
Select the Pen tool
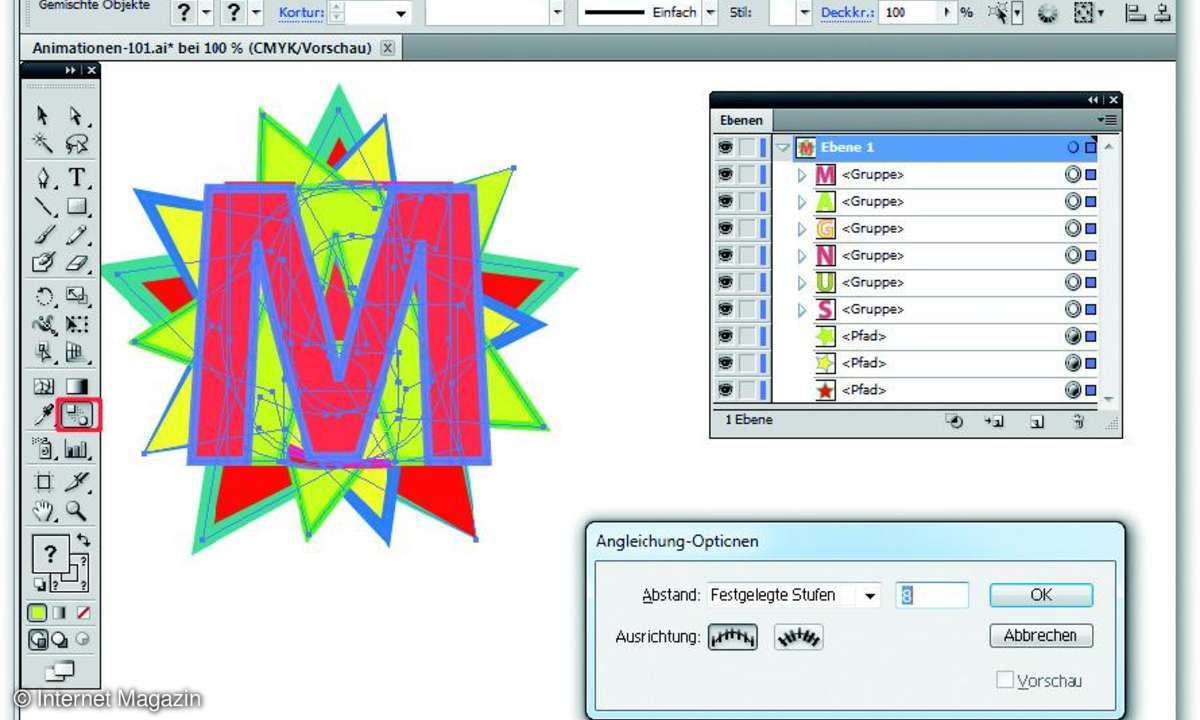[43, 178]
